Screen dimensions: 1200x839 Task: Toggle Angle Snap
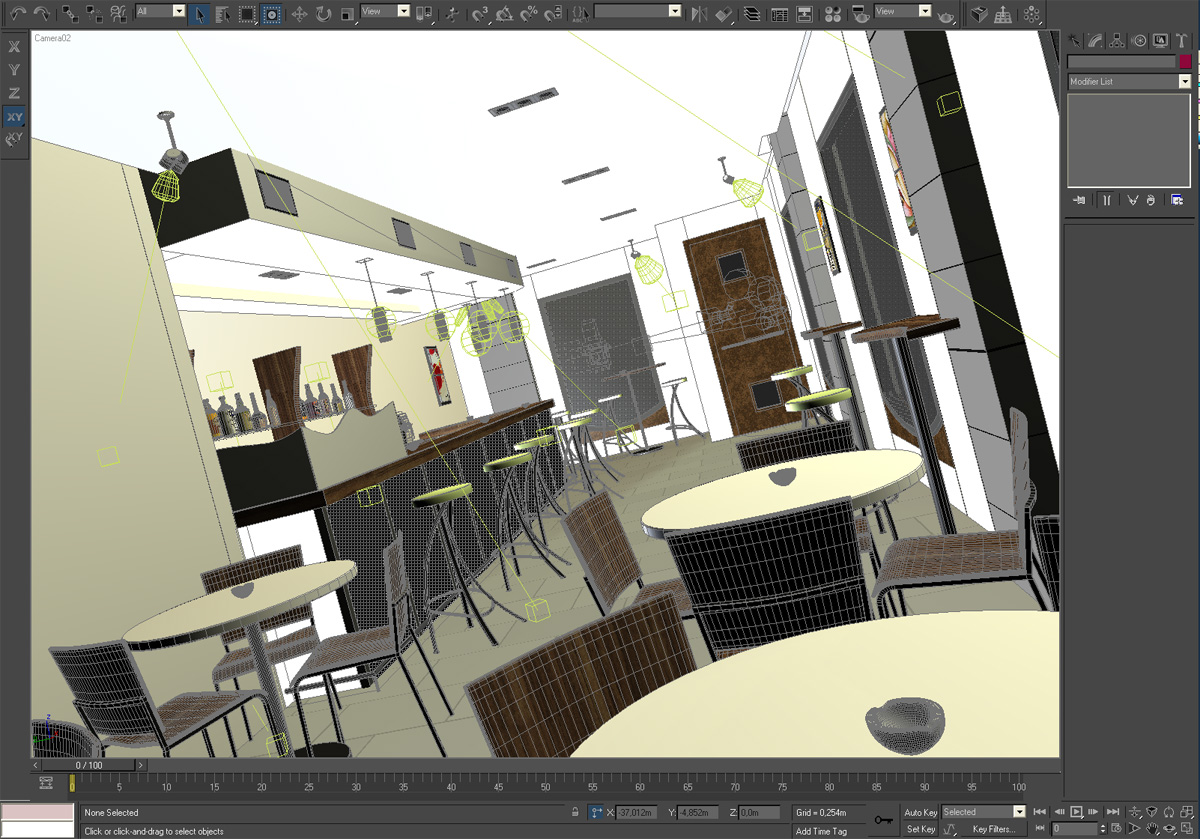tap(505, 14)
